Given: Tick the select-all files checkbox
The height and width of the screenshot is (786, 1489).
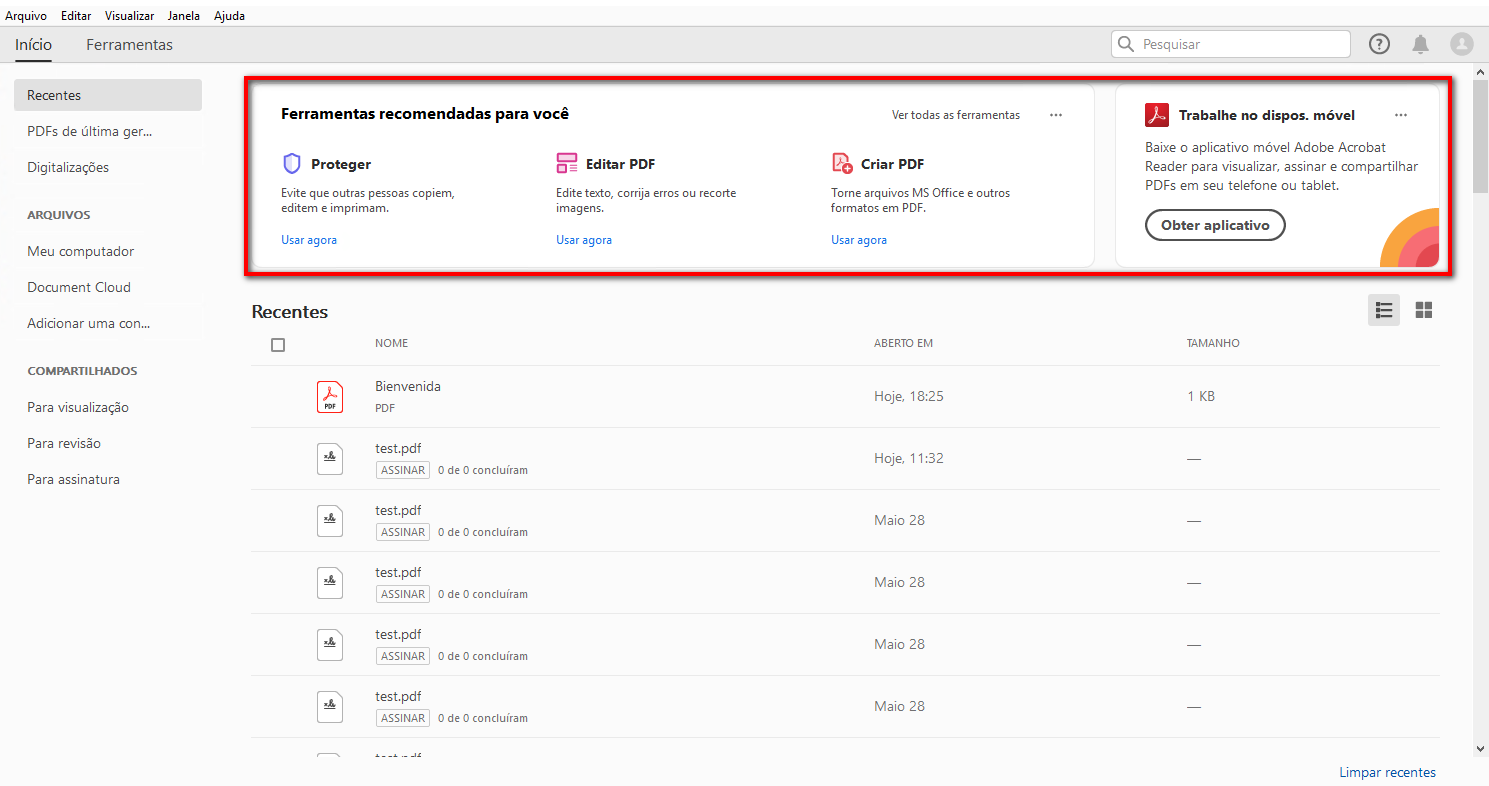Looking at the screenshot, I should click(x=278, y=345).
